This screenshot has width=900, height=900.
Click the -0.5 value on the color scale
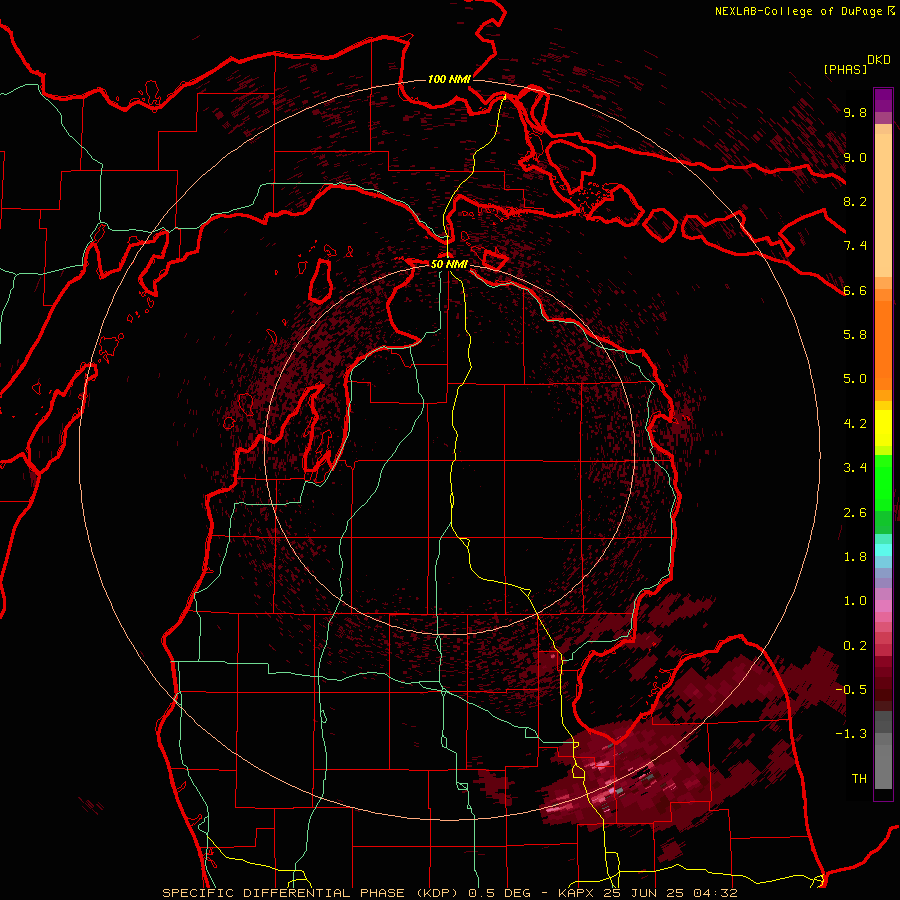pyautogui.click(x=851, y=690)
